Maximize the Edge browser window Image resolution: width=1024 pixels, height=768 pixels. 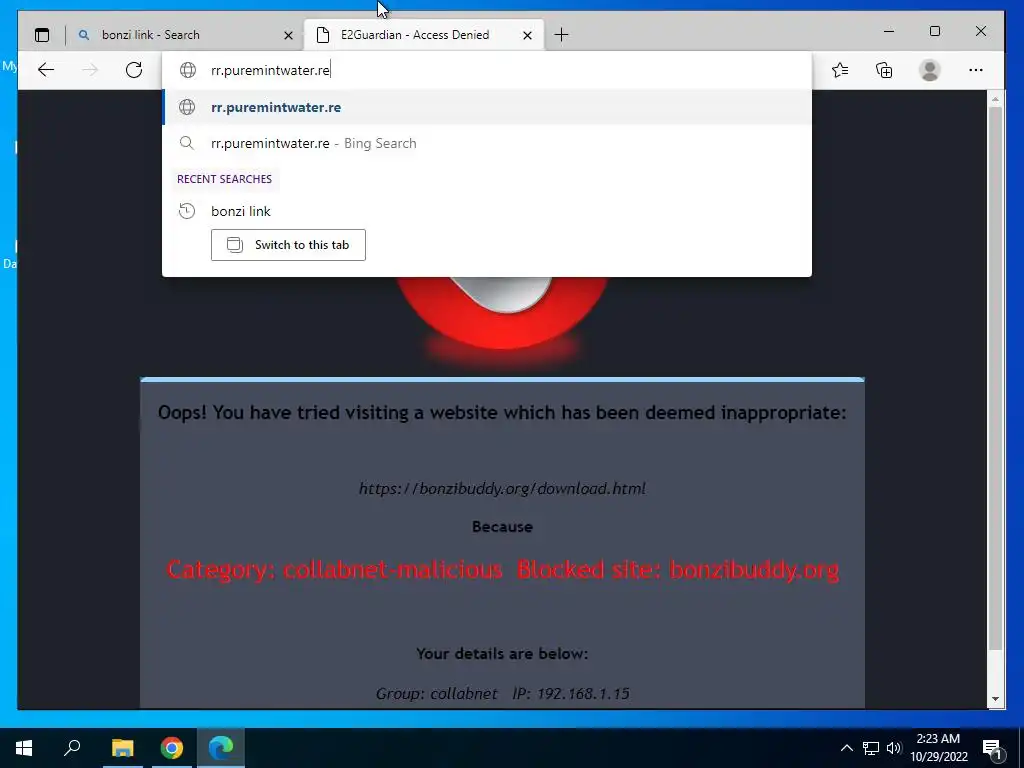tap(935, 31)
